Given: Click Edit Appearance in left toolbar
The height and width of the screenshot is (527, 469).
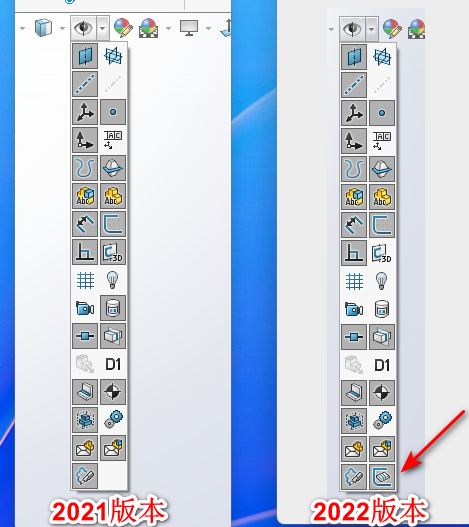Looking at the screenshot, I should (x=123, y=28).
